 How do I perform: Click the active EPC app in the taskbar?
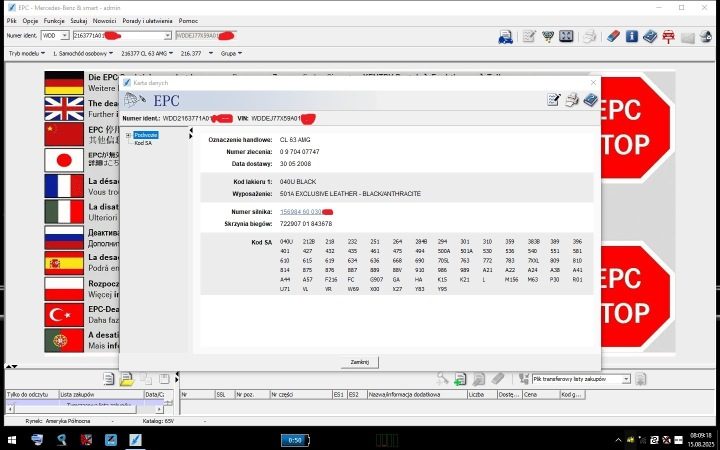click(135, 440)
